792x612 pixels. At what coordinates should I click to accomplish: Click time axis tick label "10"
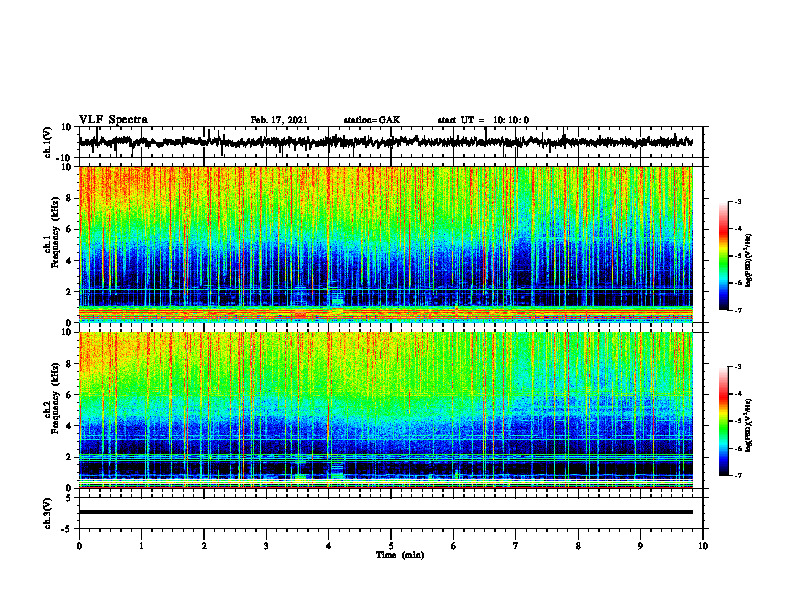703,546
